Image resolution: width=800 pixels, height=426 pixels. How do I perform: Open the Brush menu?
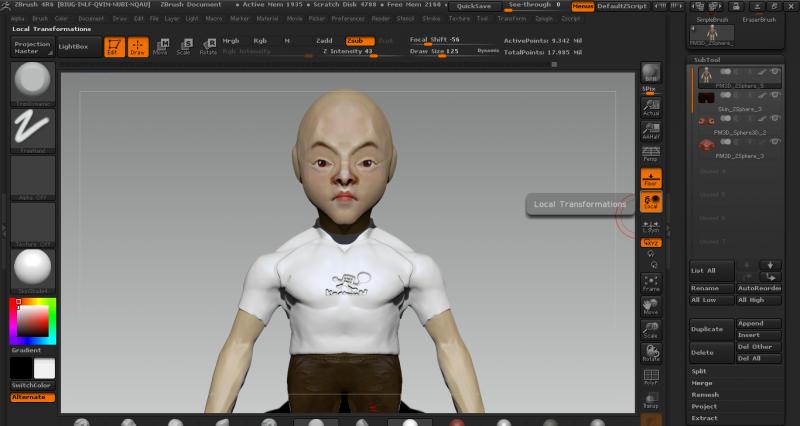point(40,18)
